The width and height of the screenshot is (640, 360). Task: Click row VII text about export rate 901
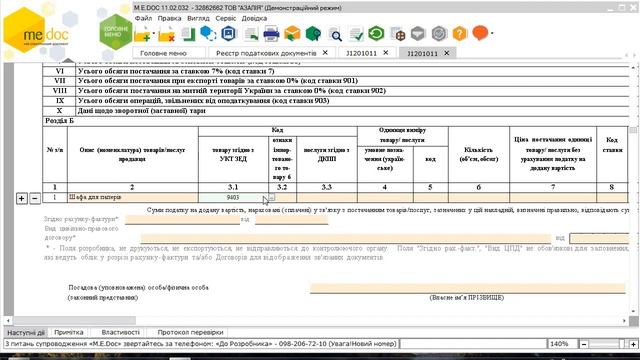(218, 81)
